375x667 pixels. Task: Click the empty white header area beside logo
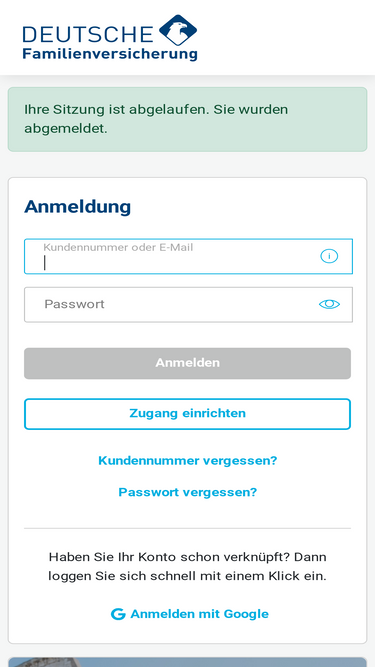click(x=285, y=37)
